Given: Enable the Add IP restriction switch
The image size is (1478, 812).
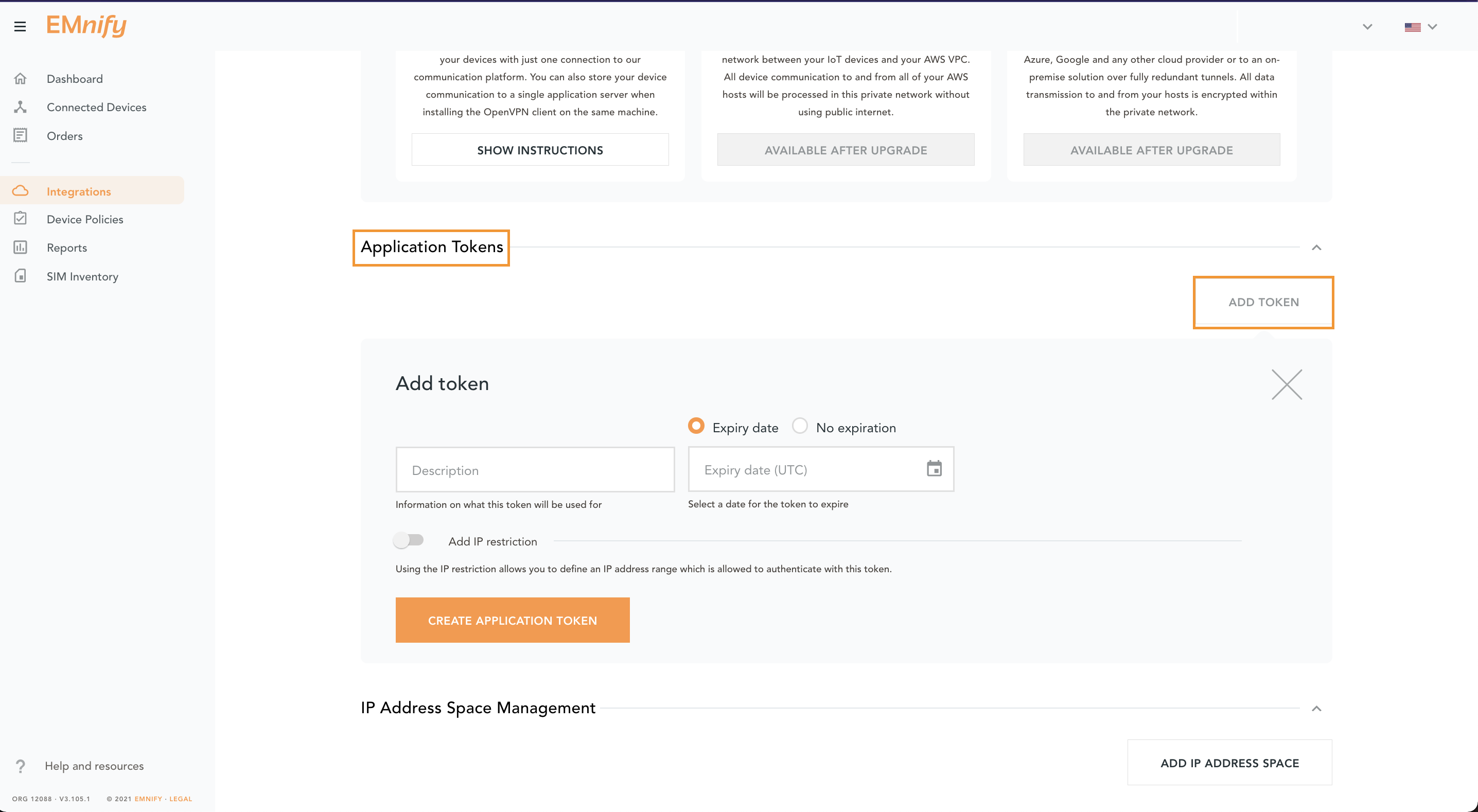Looking at the screenshot, I should click(x=409, y=541).
